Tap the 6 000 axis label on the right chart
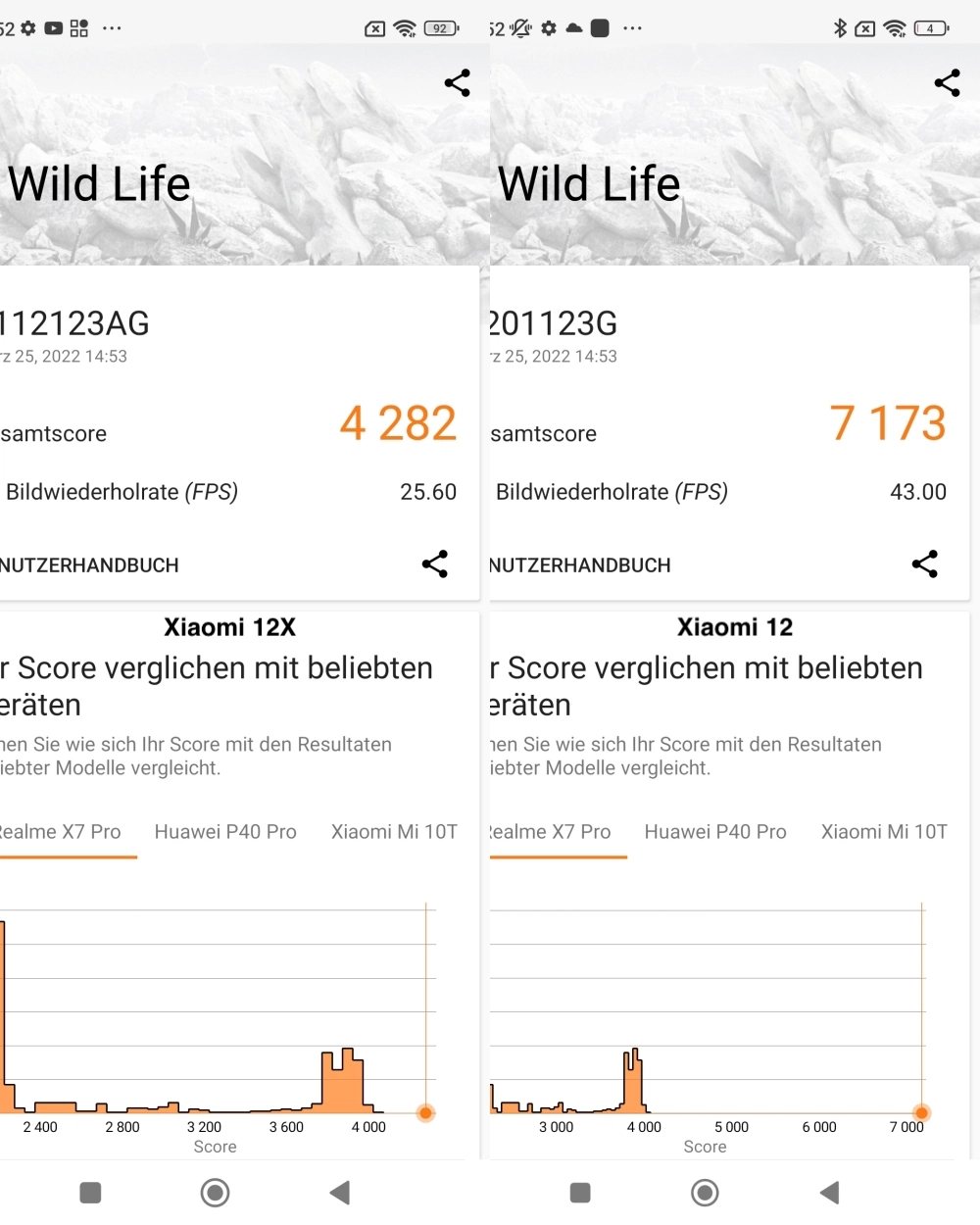The image size is (980, 1225). pos(819,1127)
